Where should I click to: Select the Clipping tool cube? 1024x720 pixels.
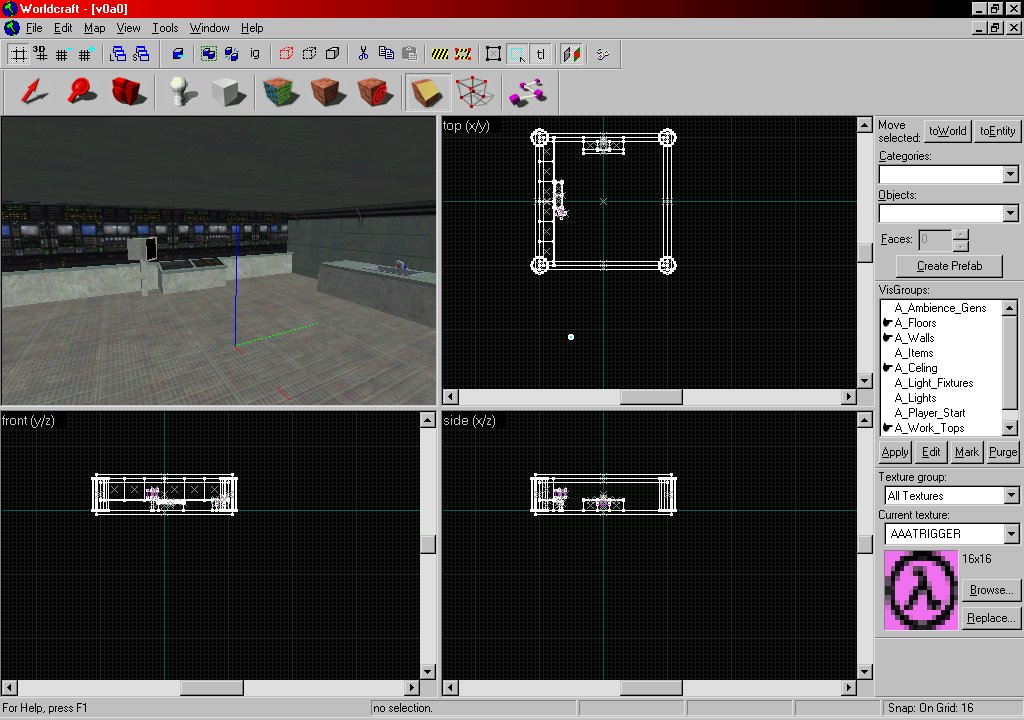click(x=427, y=91)
